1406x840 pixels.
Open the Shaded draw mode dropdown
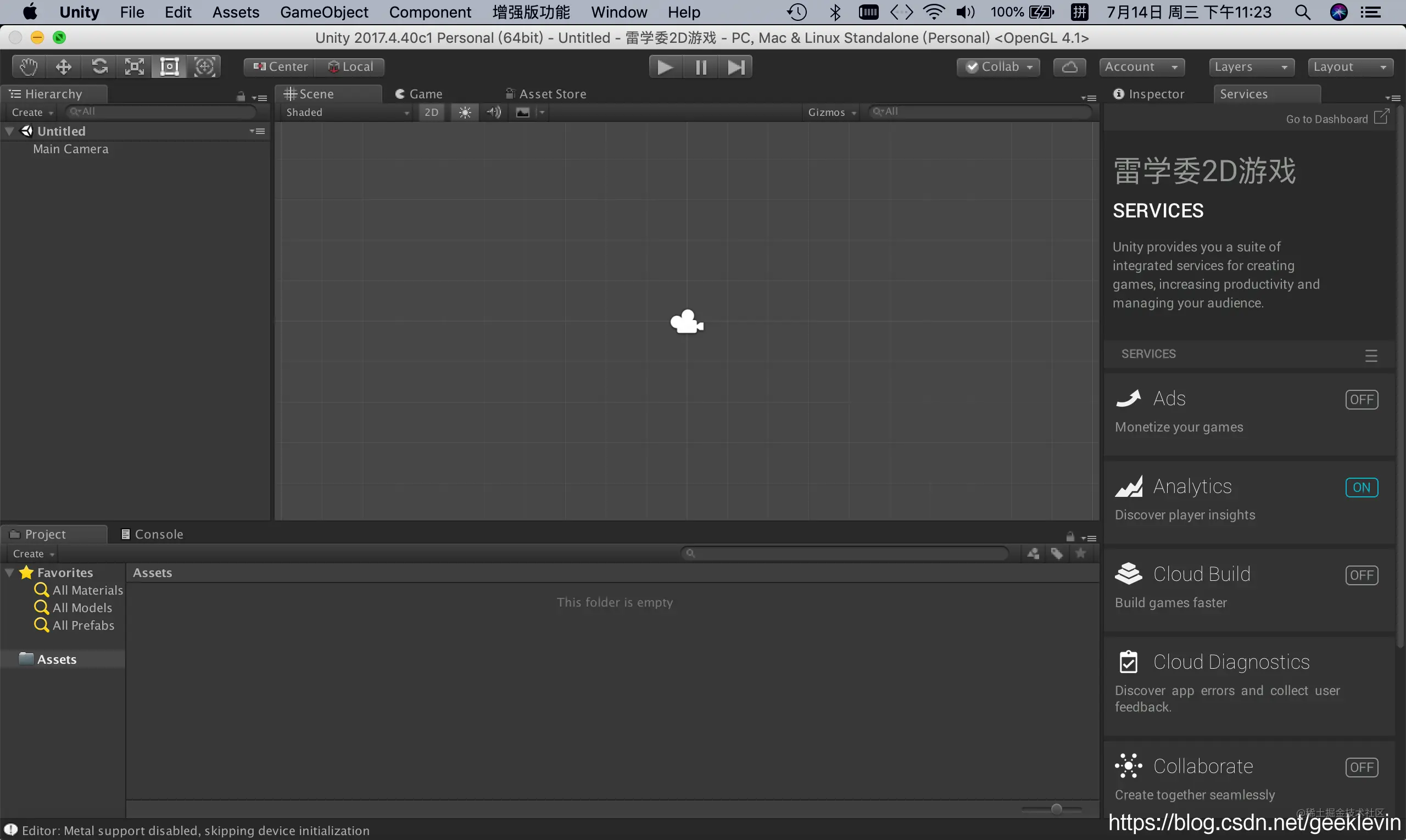pos(347,112)
